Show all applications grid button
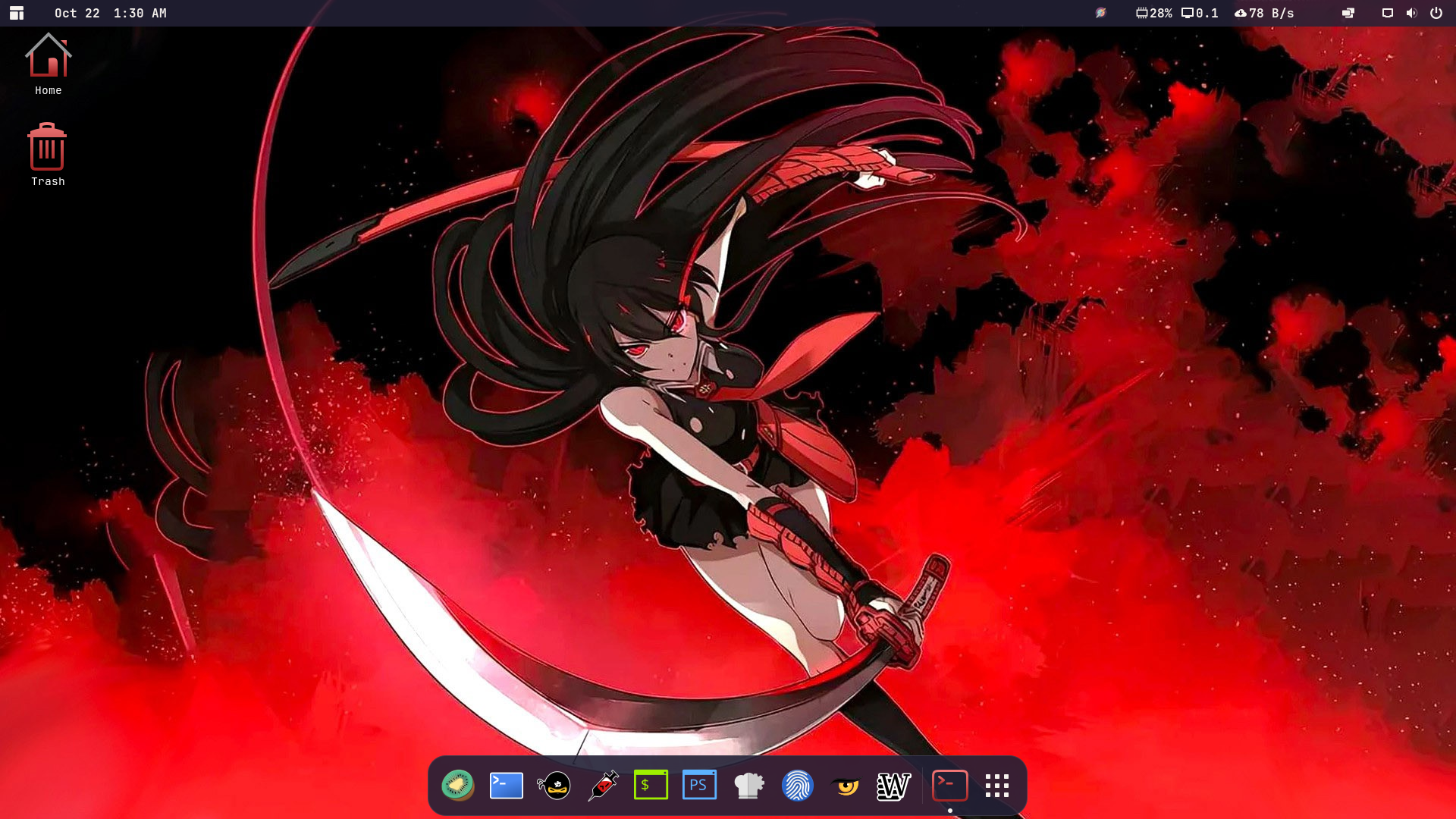Image resolution: width=1456 pixels, height=819 pixels. pyautogui.click(x=997, y=786)
